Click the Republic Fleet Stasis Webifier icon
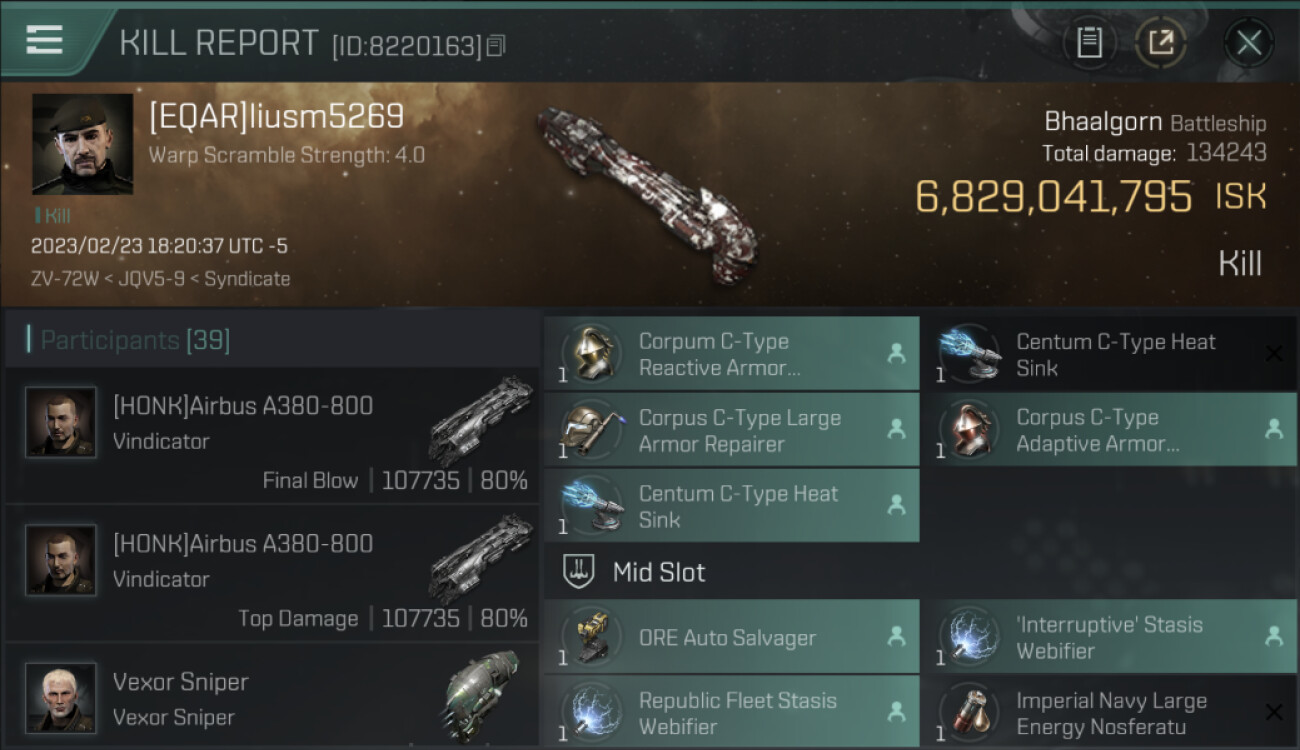 (x=592, y=712)
